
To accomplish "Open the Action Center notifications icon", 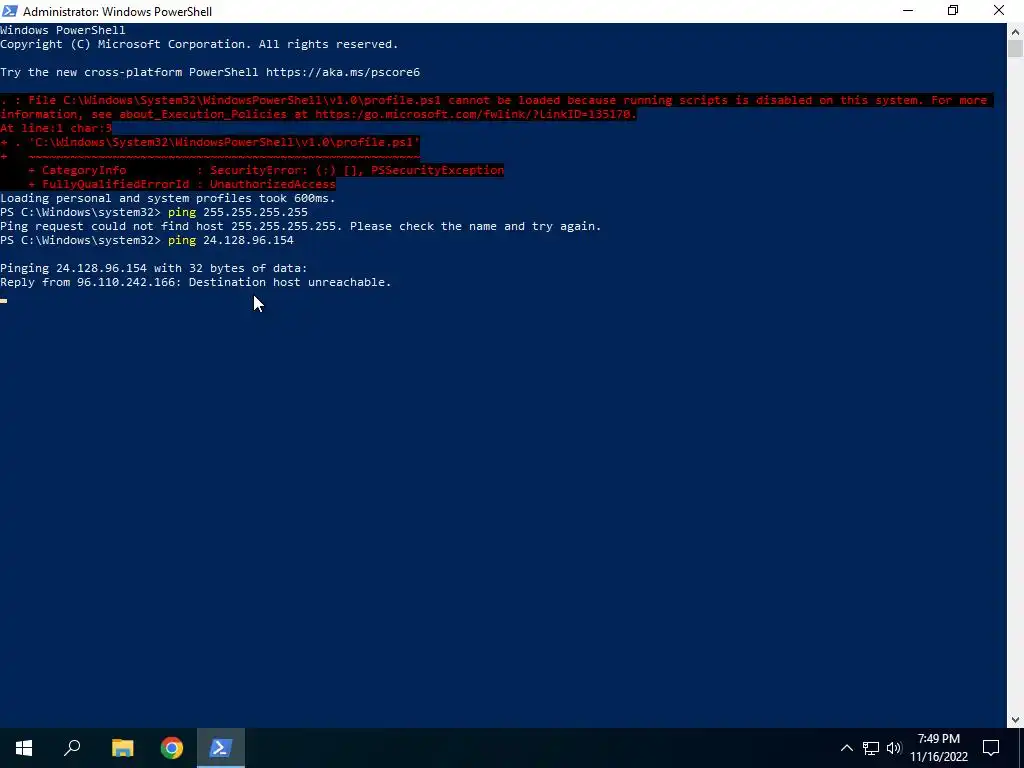I will click(991, 748).
